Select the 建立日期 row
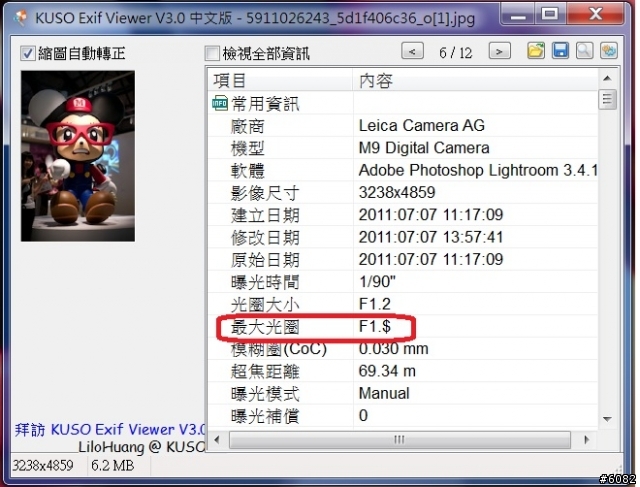Screen dimensions: 640x487 [x=403, y=215]
